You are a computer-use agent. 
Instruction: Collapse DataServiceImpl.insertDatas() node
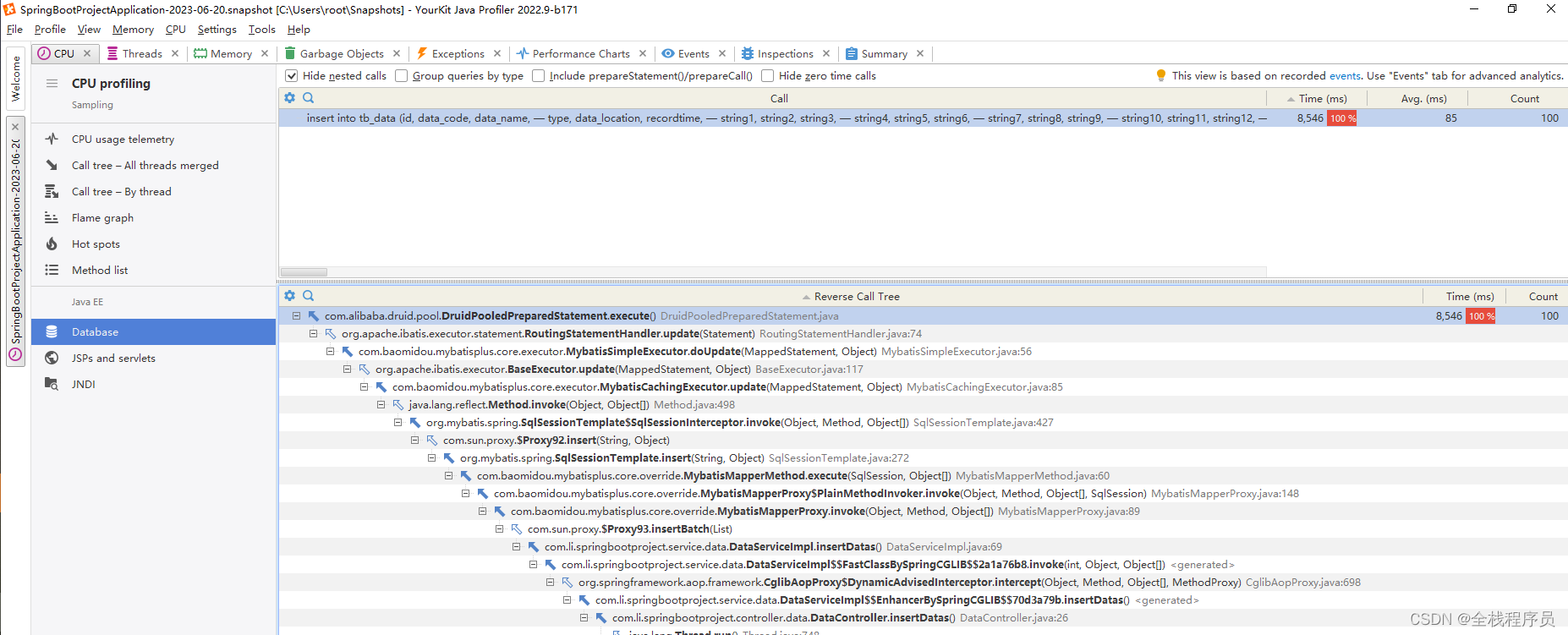[x=517, y=546]
